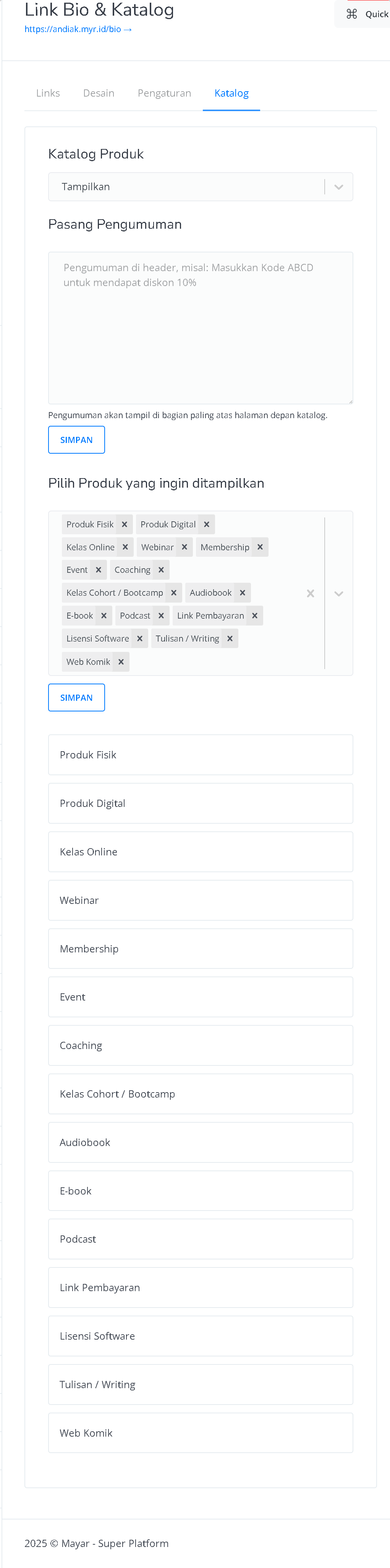
Task: Remove the Produk Fisik tag
Action: (124, 524)
